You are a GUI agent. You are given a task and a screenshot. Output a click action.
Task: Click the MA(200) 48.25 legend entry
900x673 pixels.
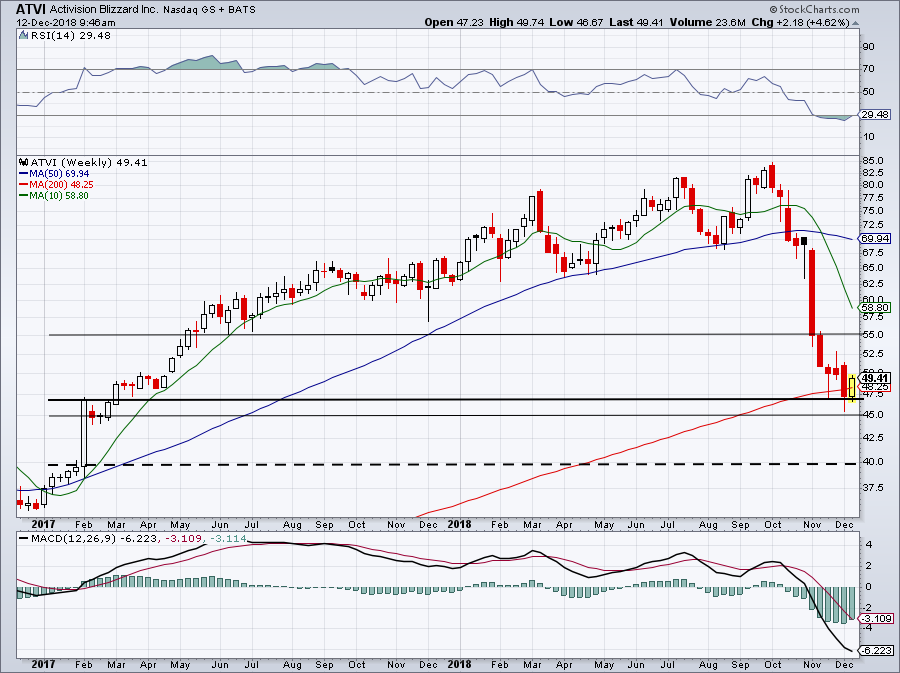(x=56, y=184)
